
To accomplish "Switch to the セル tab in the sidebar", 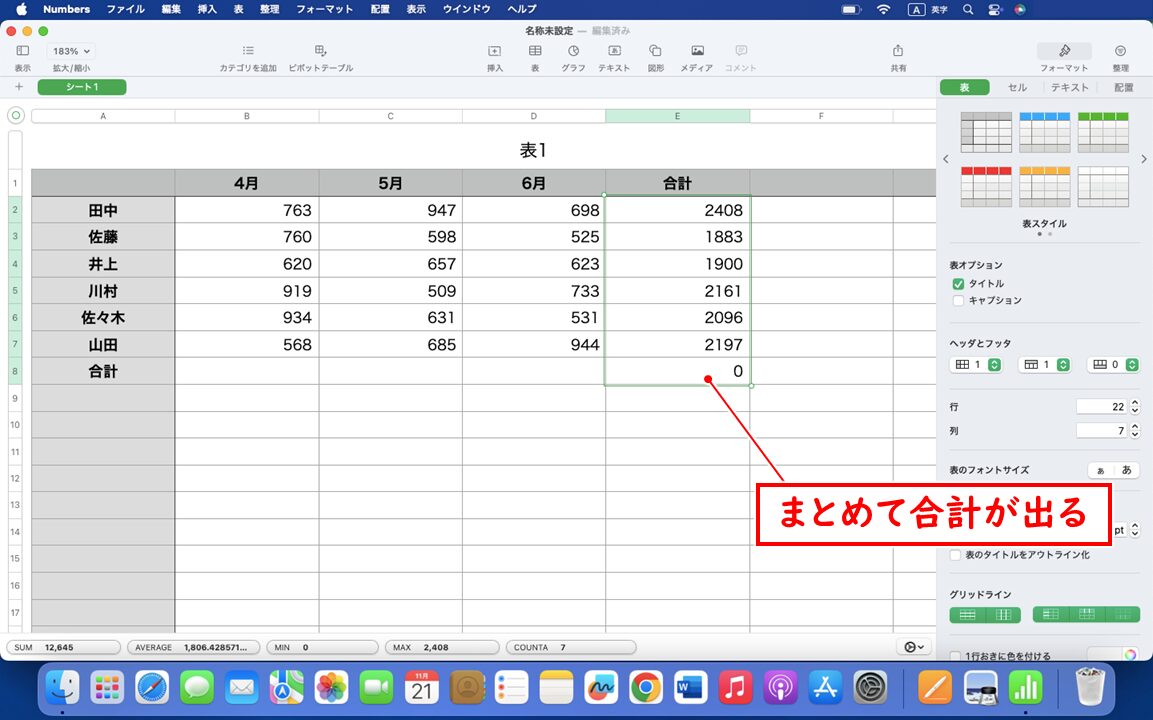I will pyautogui.click(x=1017, y=87).
